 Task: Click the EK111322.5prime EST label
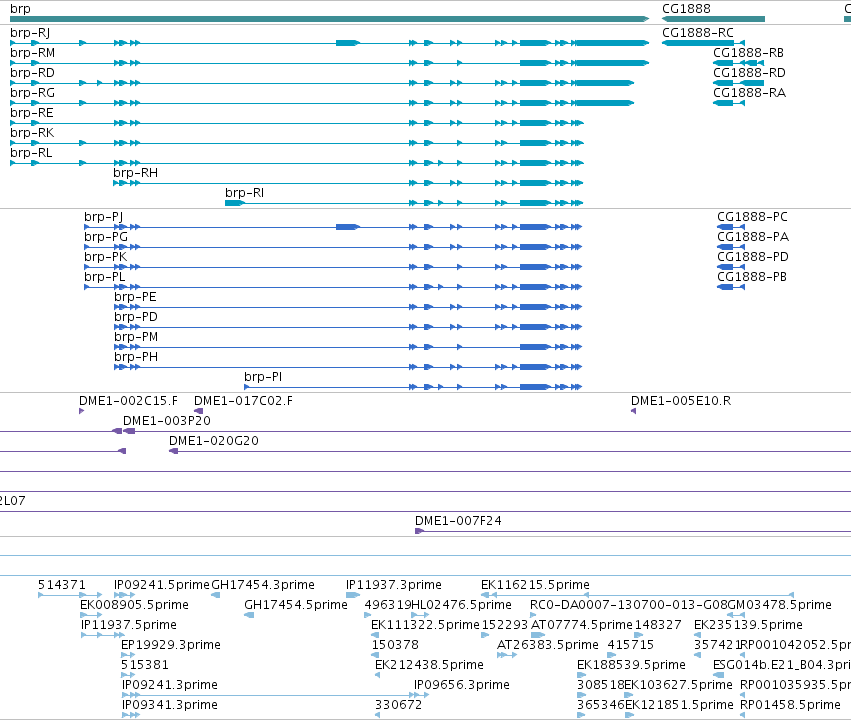[425, 625]
